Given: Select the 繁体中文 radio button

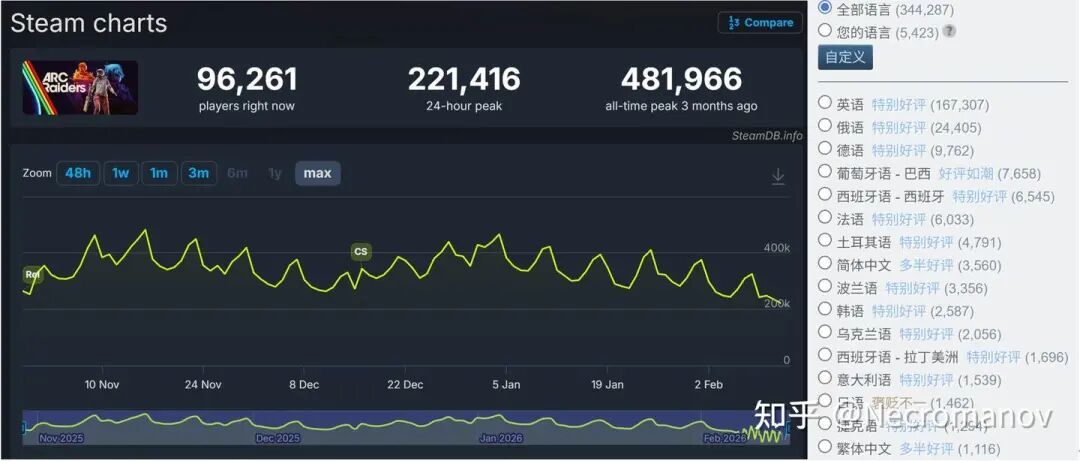Looking at the screenshot, I should (824, 446).
